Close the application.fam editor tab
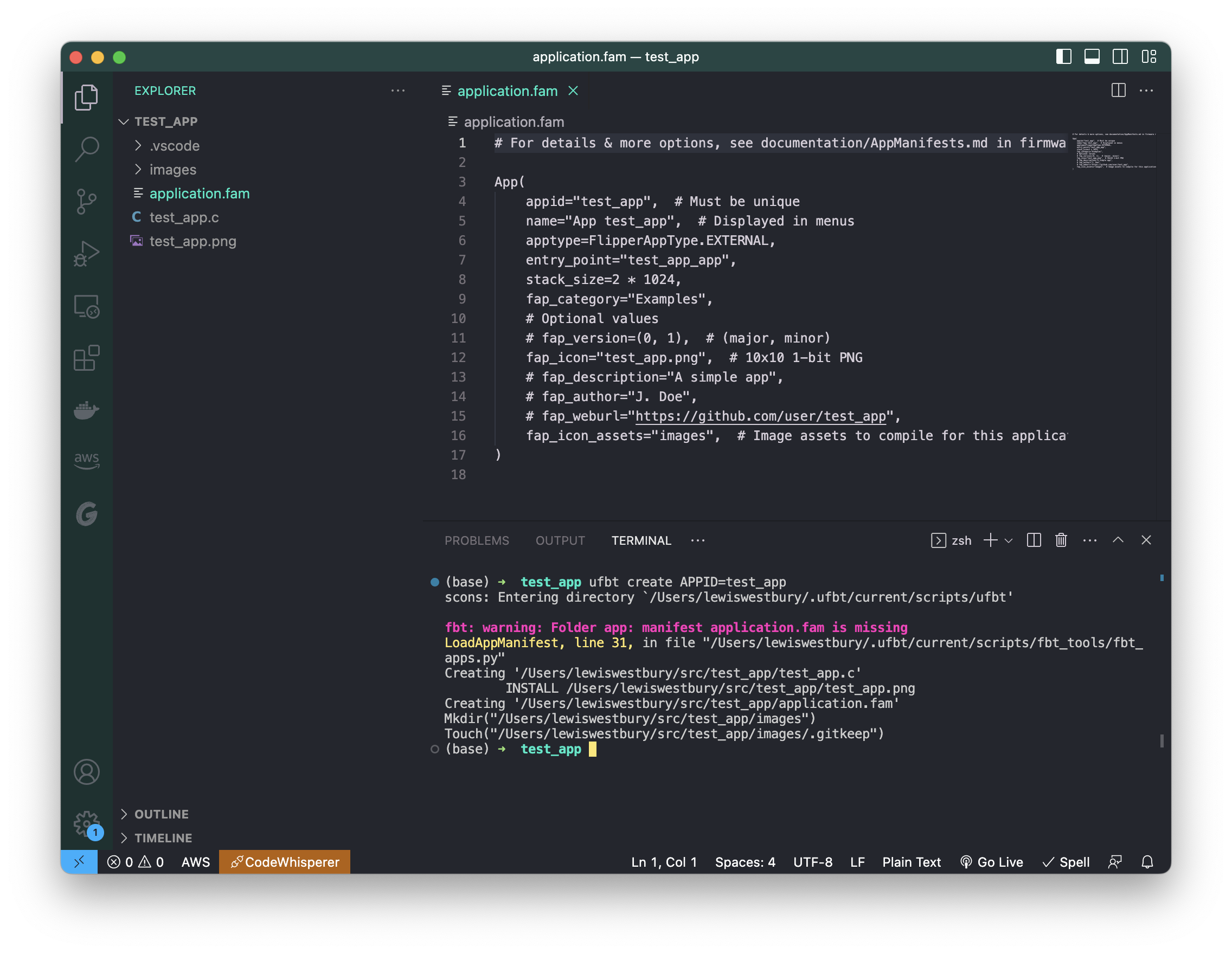 [573, 91]
